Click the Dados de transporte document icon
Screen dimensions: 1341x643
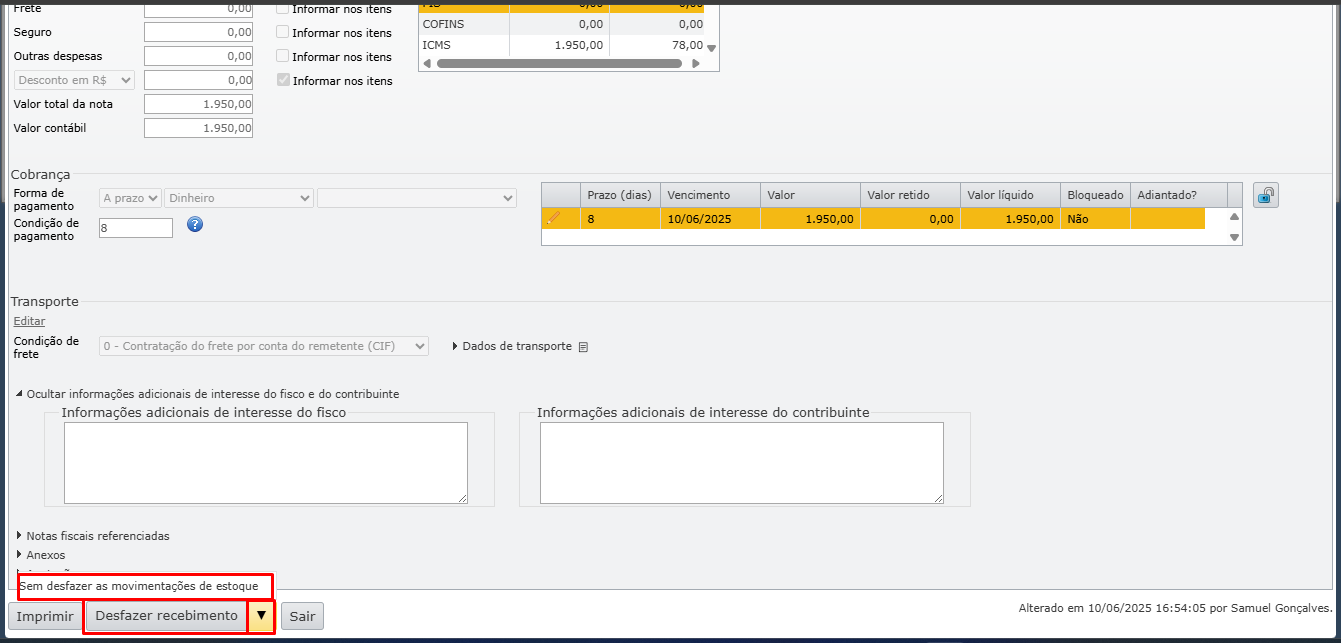point(584,347)
